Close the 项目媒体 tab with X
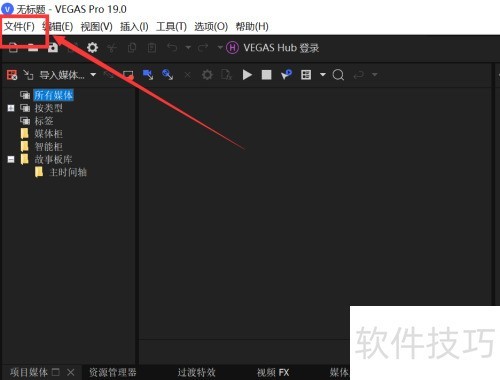Viewport: 500px width, 380px height. (x=70, y=372)
